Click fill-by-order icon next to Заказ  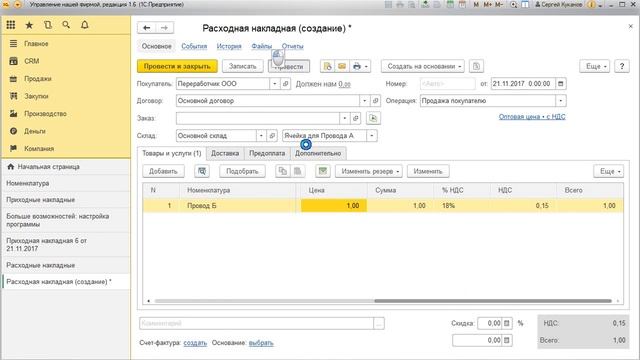373,118
